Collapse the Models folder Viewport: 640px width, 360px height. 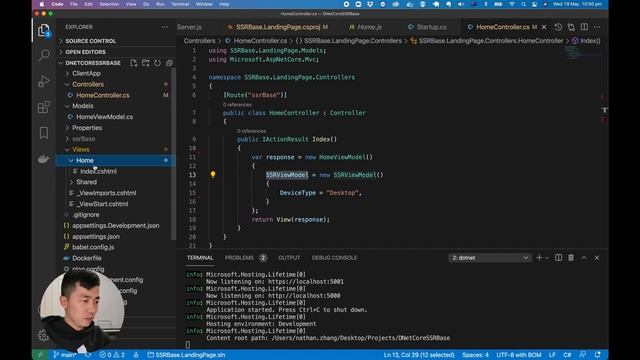click(x=82, y=106)
